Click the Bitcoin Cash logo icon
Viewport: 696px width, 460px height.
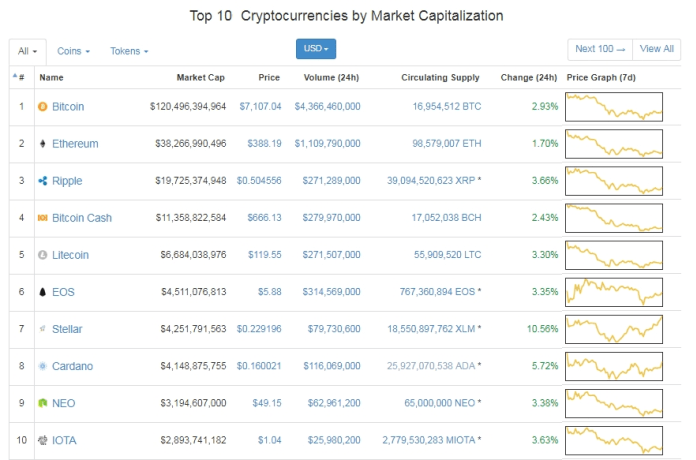[x=42, y=218]
